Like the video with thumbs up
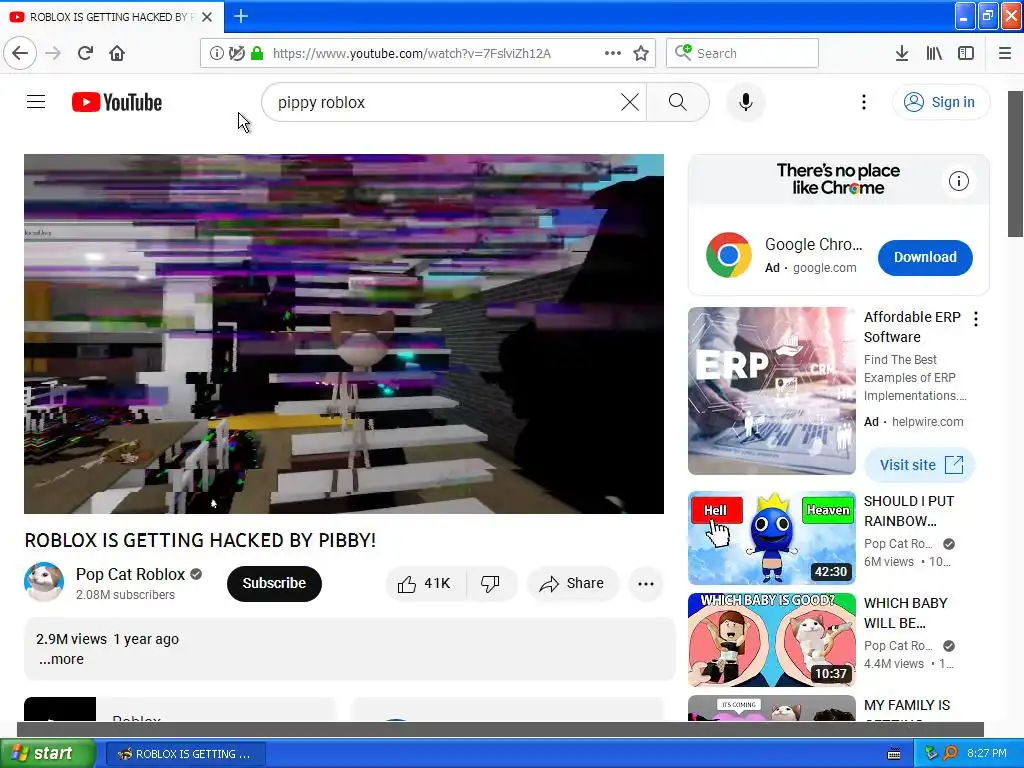 (x=424, y=583)
